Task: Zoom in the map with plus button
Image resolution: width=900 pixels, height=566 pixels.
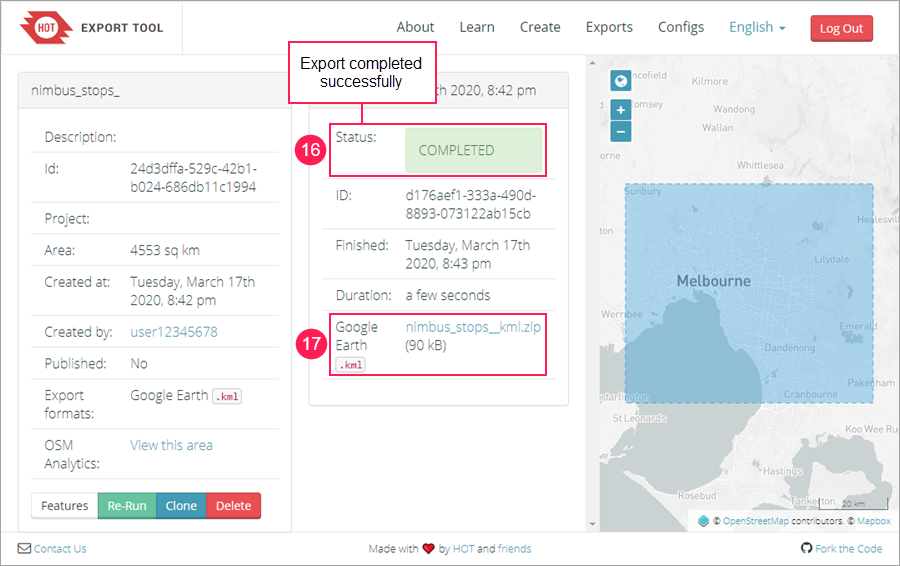Action: point(620,110)
